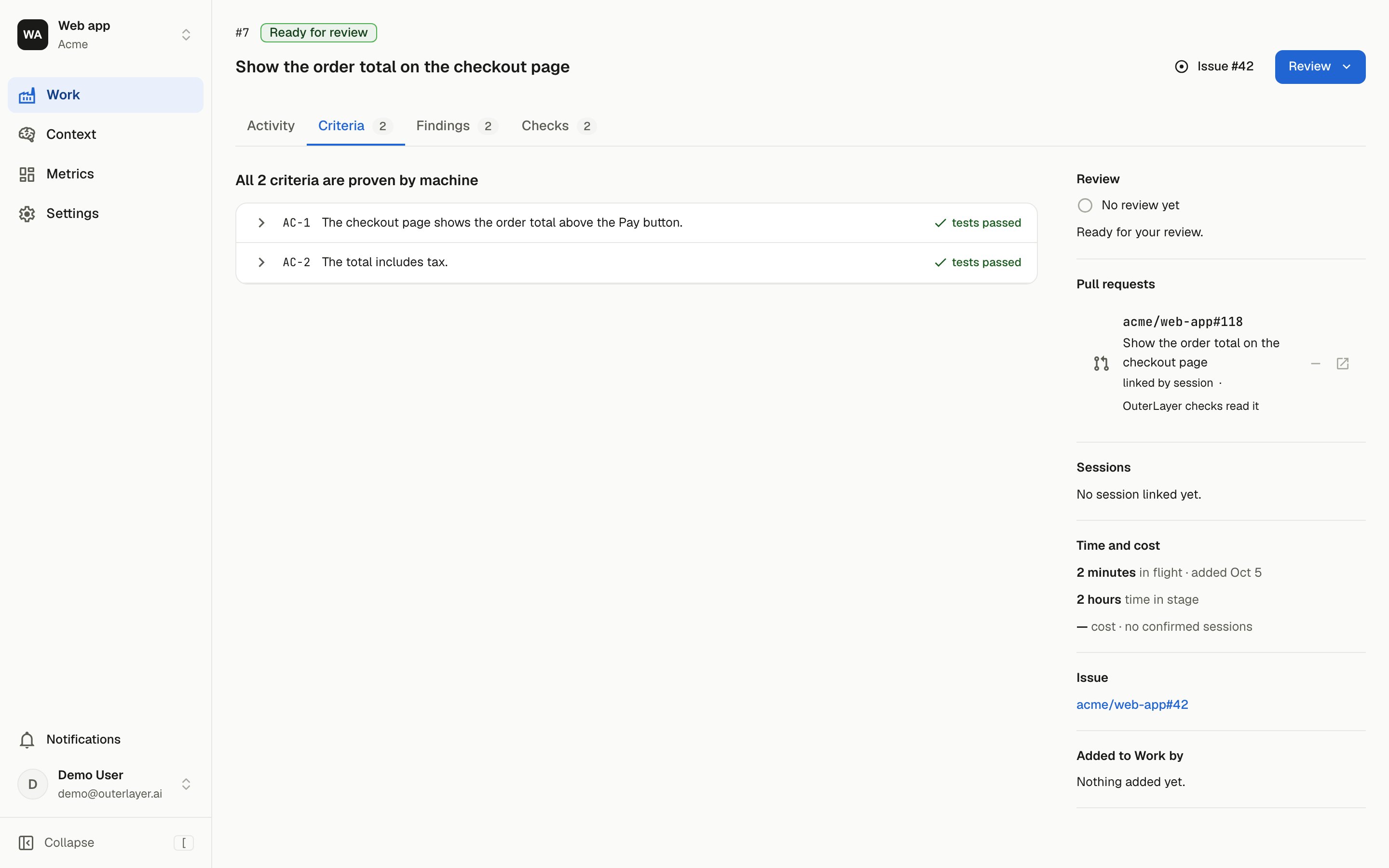Open the Web app workspace switcher chevrons

tap(186, 34)
